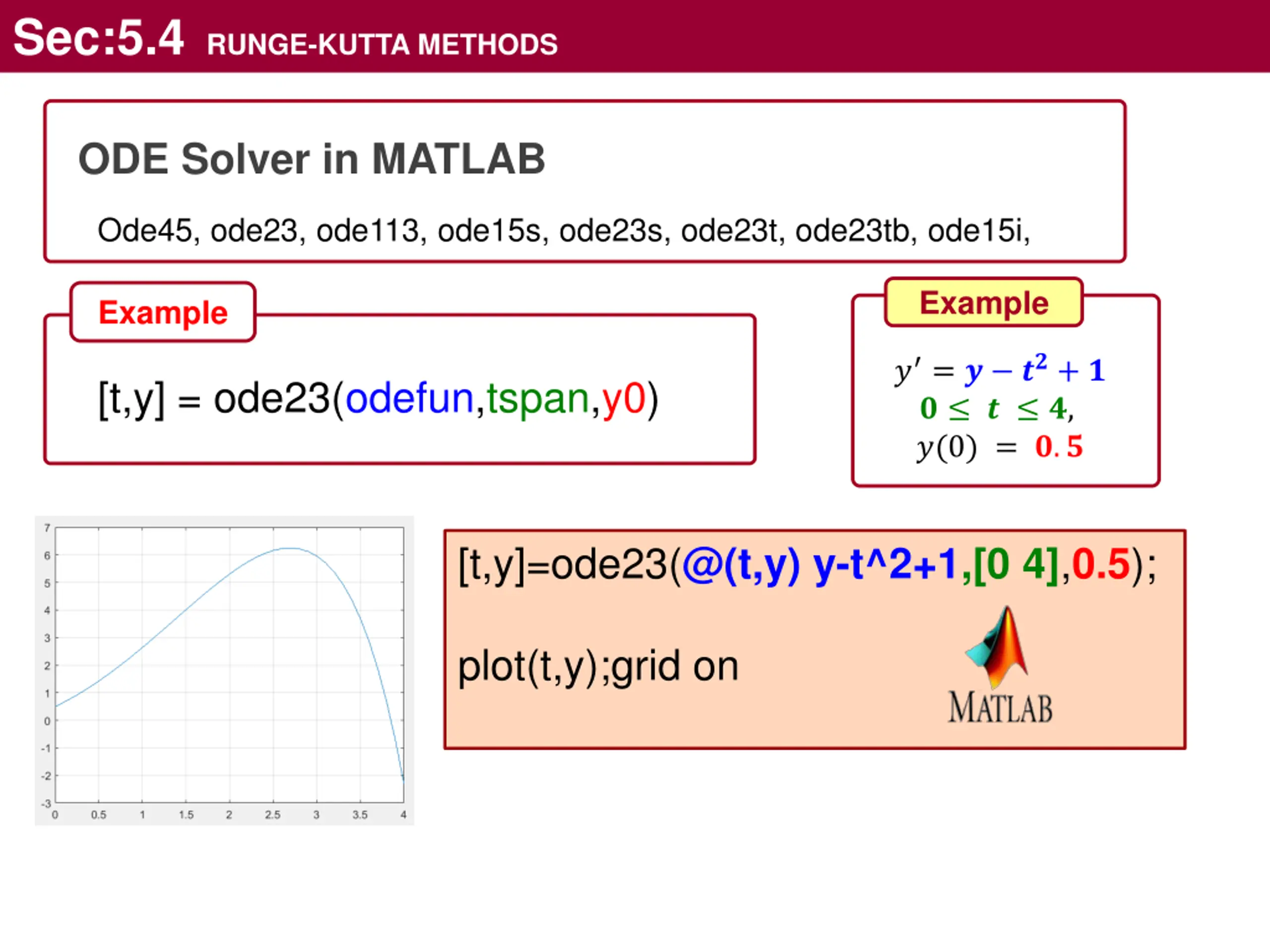The width and height of the screenshot is (1270, 952).
Task: Click the green '[0 4]' in code
Action: 1016,565
